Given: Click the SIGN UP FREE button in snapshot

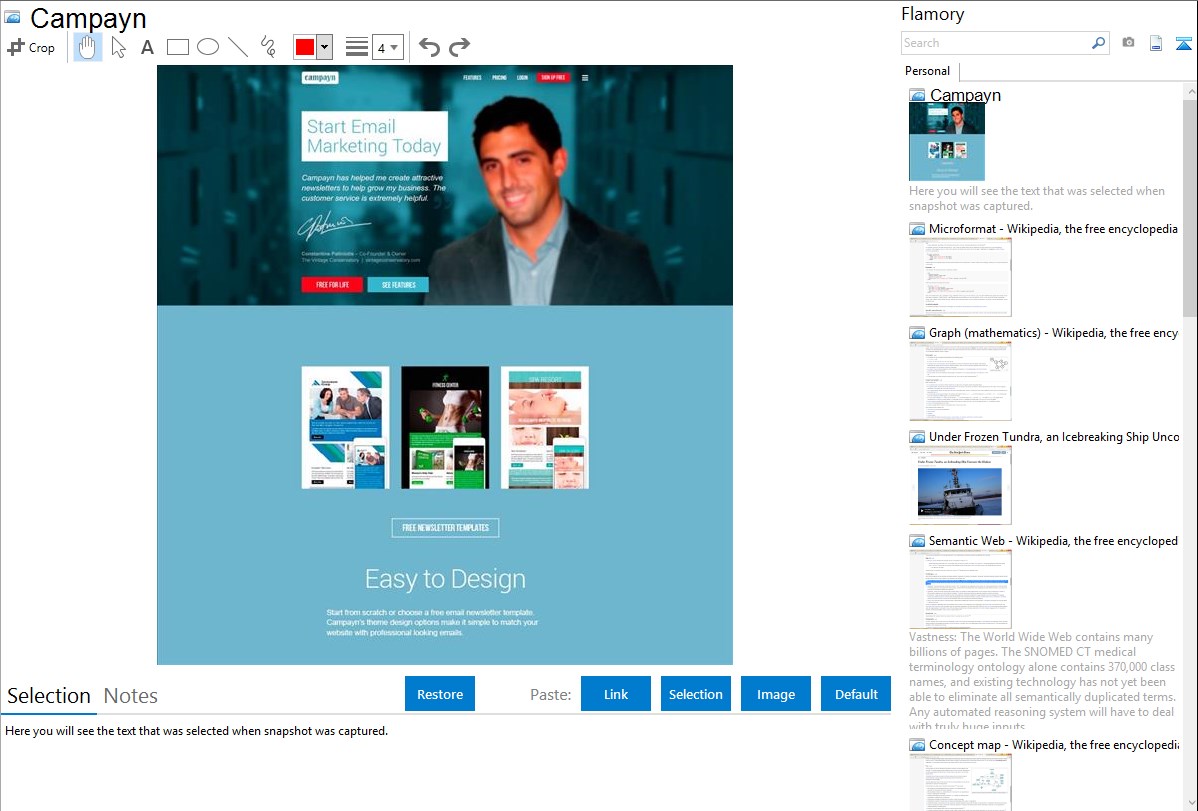Looking at the screenshot, I should [552, 77].
